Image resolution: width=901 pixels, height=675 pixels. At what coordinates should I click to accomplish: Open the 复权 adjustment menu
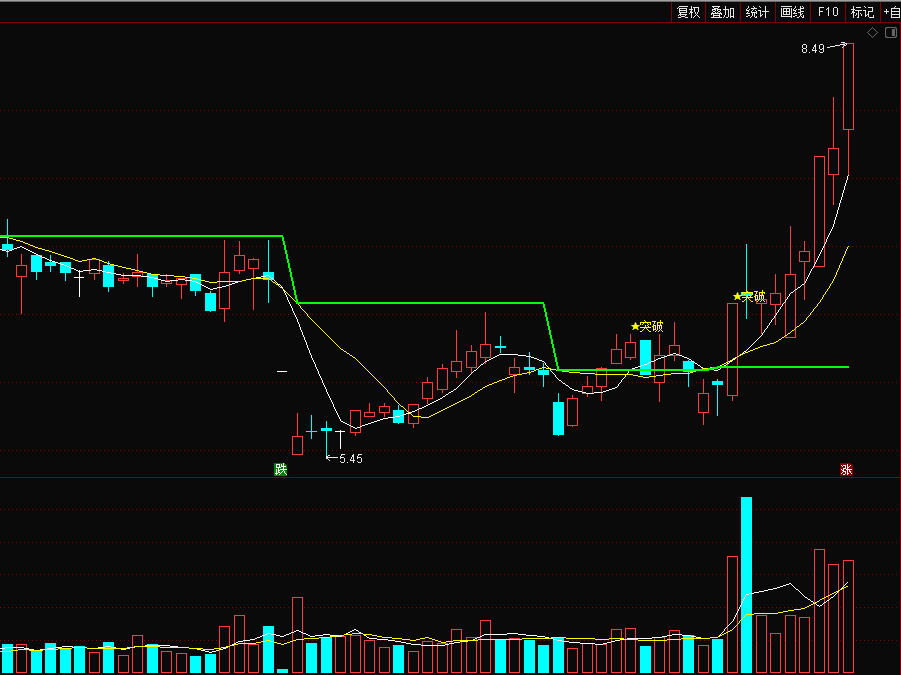tap(688, 12)
